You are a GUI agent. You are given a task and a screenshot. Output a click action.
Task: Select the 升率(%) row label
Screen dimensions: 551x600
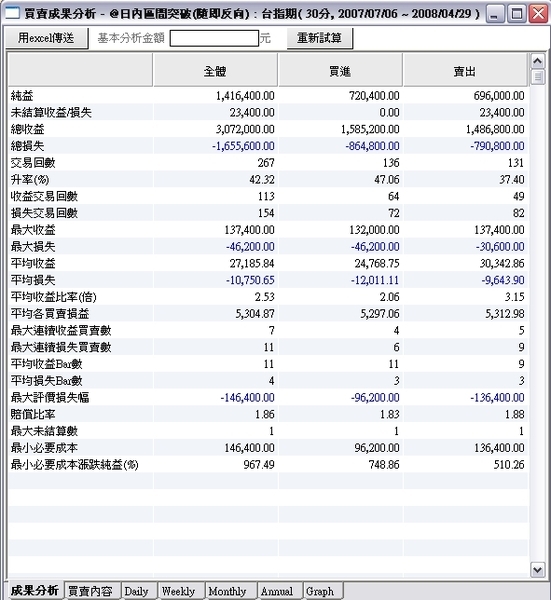click(30, 179)
